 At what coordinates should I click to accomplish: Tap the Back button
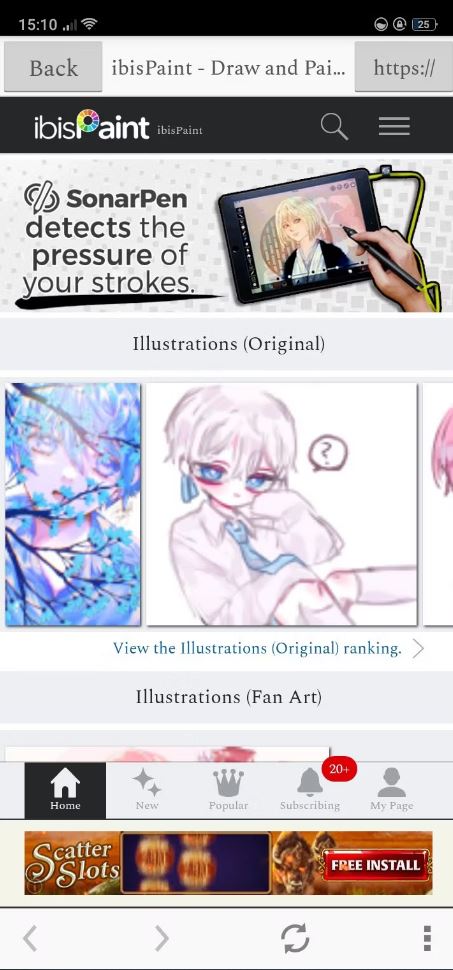[53, 67]
